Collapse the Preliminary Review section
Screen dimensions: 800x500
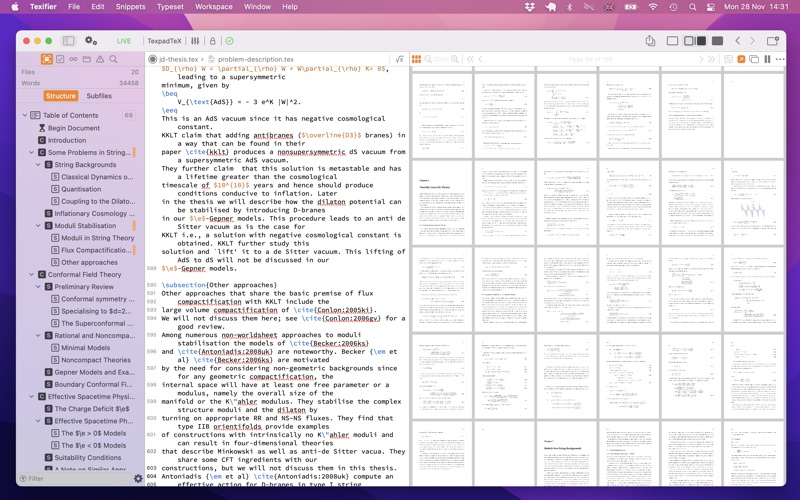point(38,287)
